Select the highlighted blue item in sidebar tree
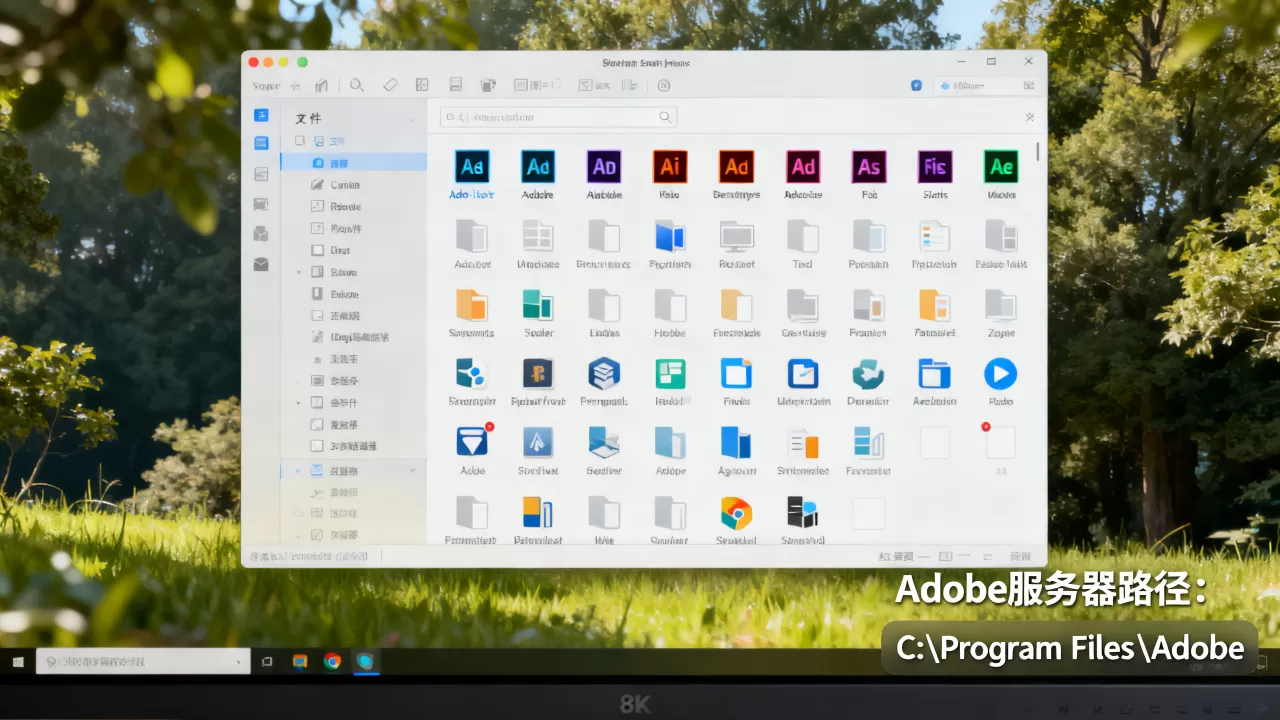The image size is (1280, 720). [353, 162]
